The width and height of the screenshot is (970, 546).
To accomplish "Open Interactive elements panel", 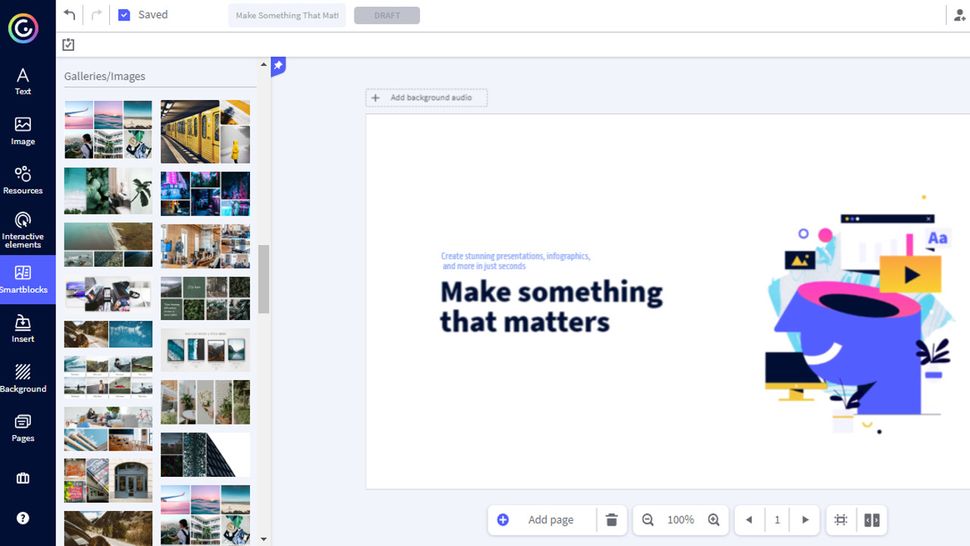I will coord(23,230).
